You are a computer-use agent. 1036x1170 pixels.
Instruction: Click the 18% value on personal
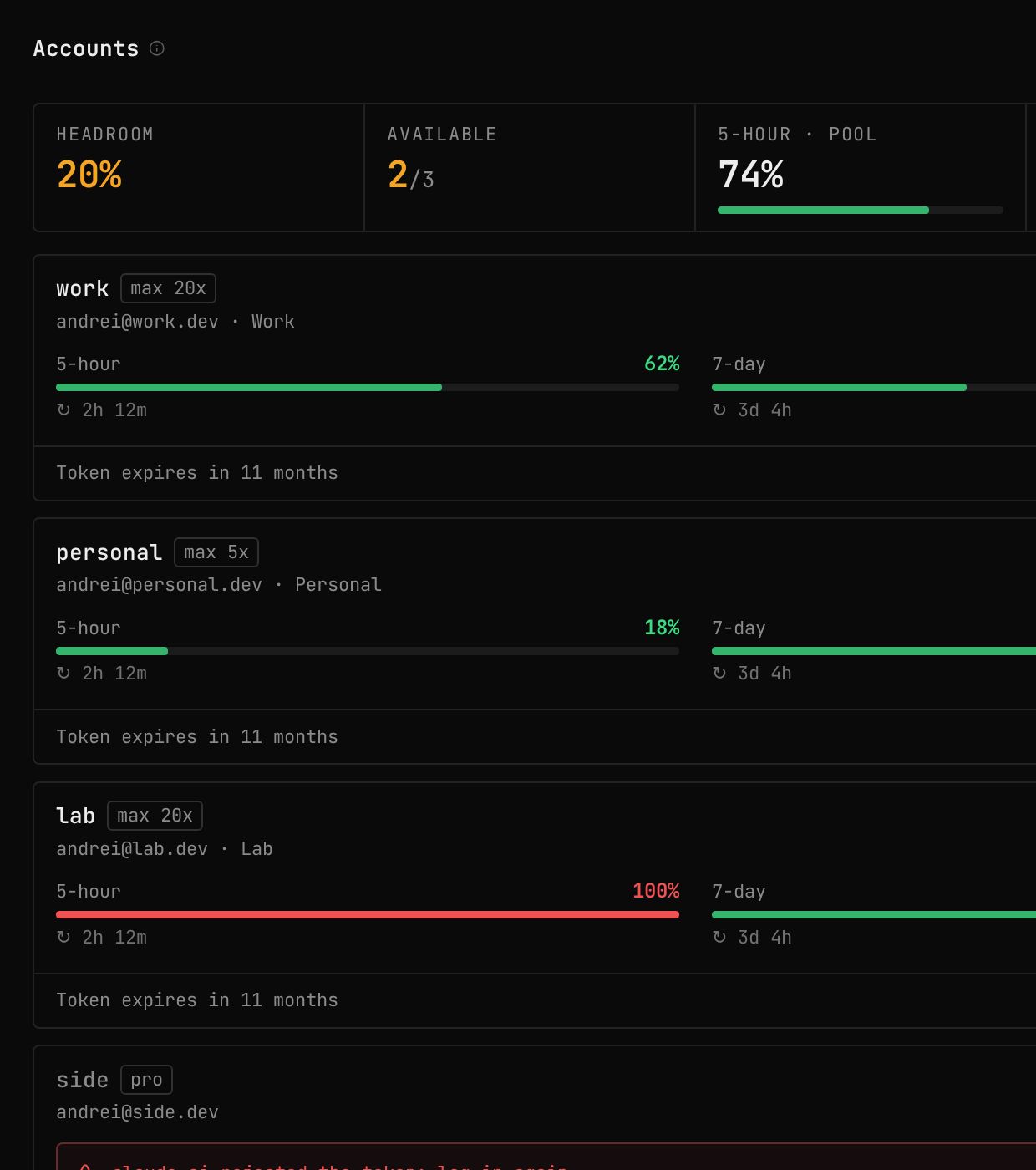pos(662,628)
